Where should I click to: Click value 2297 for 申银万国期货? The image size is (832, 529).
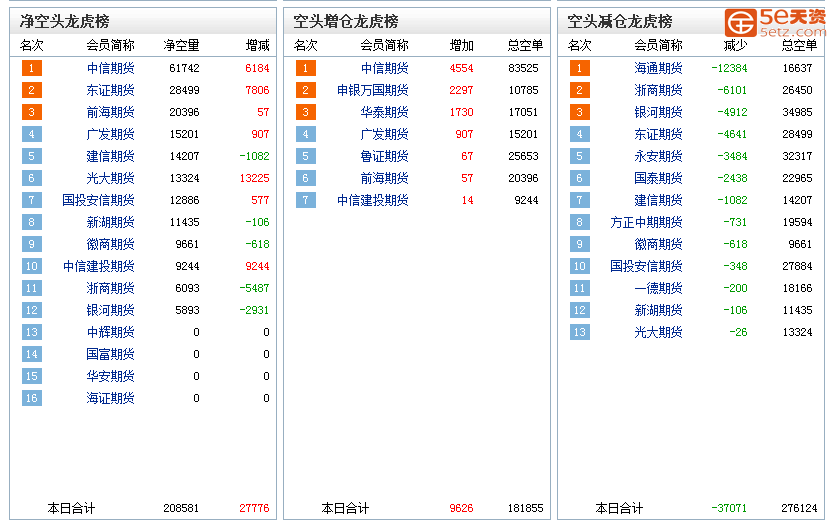tap(462, 90)
